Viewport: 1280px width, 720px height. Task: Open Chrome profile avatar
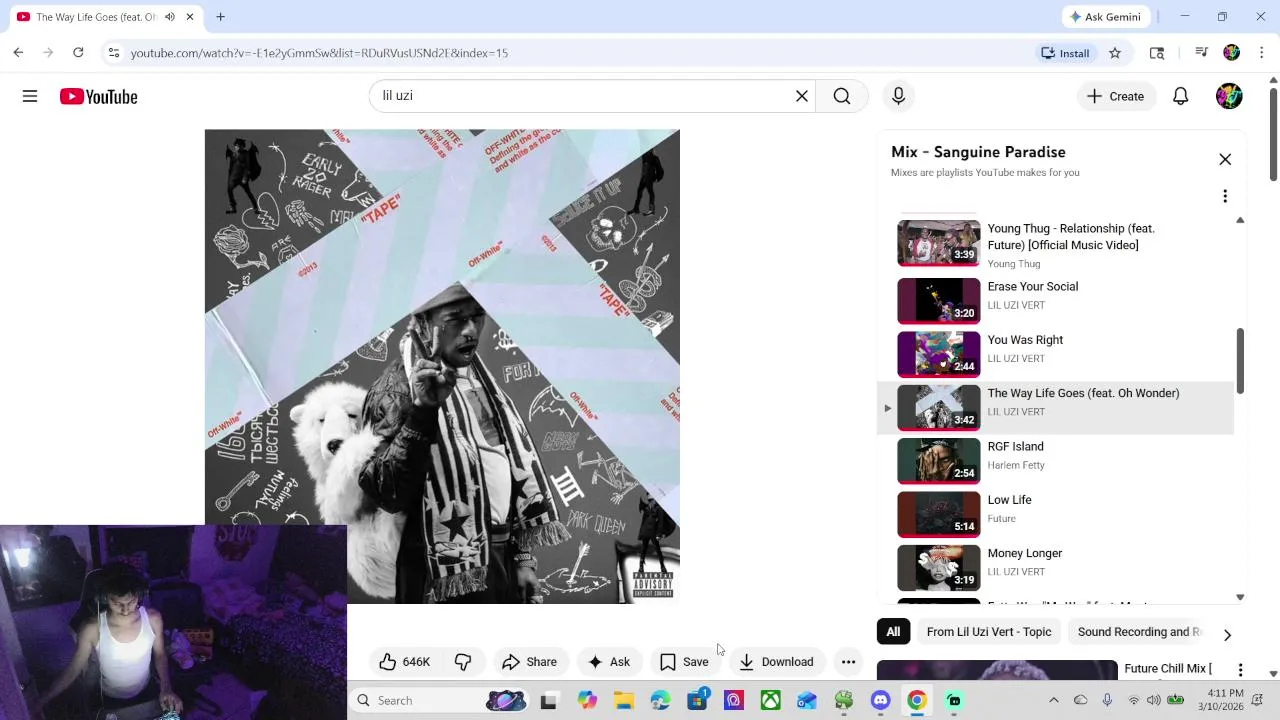pos(1232,53)
